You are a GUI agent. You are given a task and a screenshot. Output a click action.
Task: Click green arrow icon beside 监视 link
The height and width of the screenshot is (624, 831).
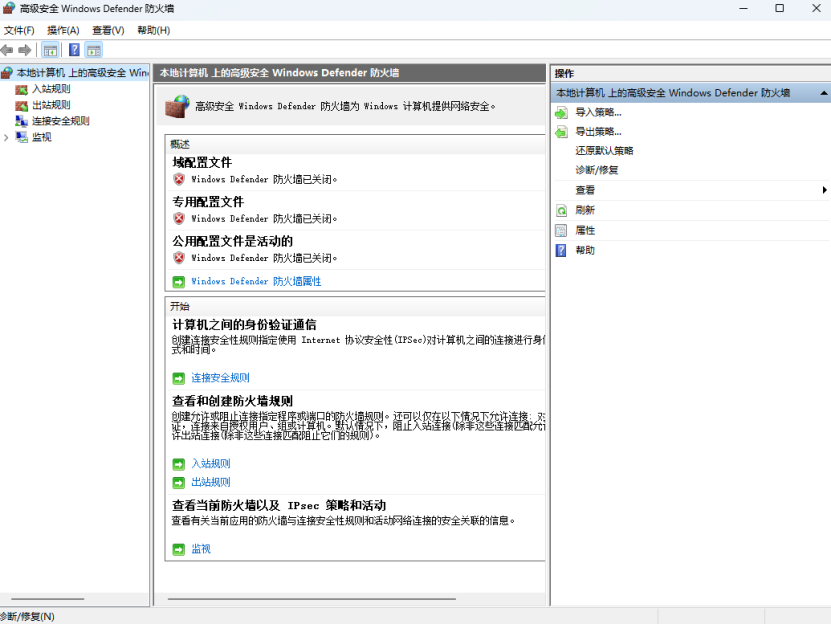(179, 549)
